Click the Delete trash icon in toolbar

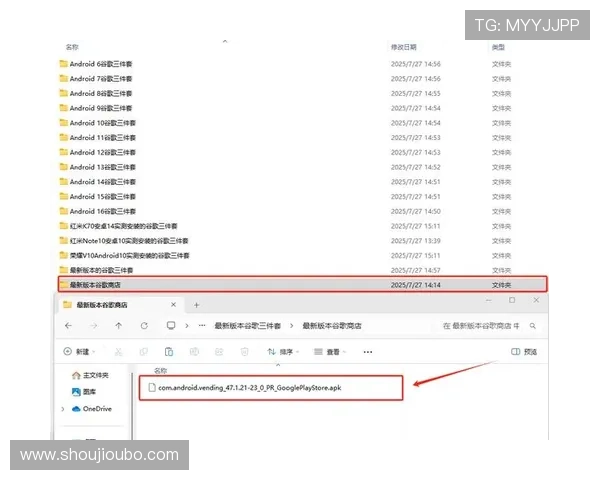(245, 352)
